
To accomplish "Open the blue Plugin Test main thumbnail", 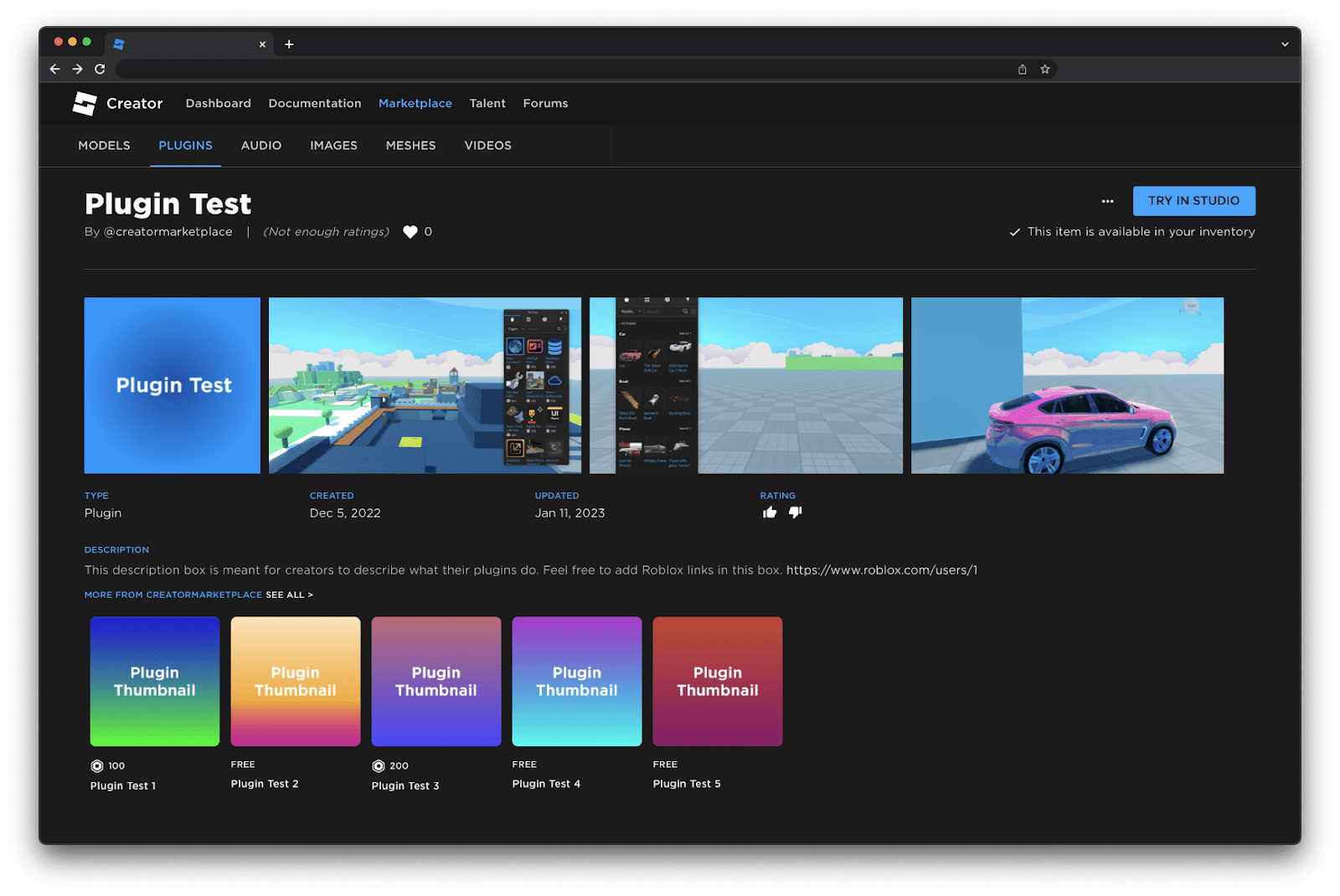I will [x=173, y=385].
